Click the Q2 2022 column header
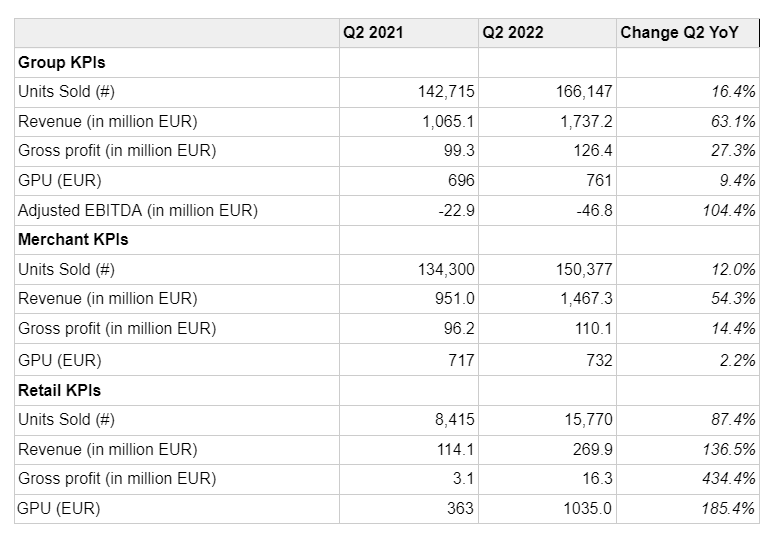772x548 pixels. click(x=513, y=33)
